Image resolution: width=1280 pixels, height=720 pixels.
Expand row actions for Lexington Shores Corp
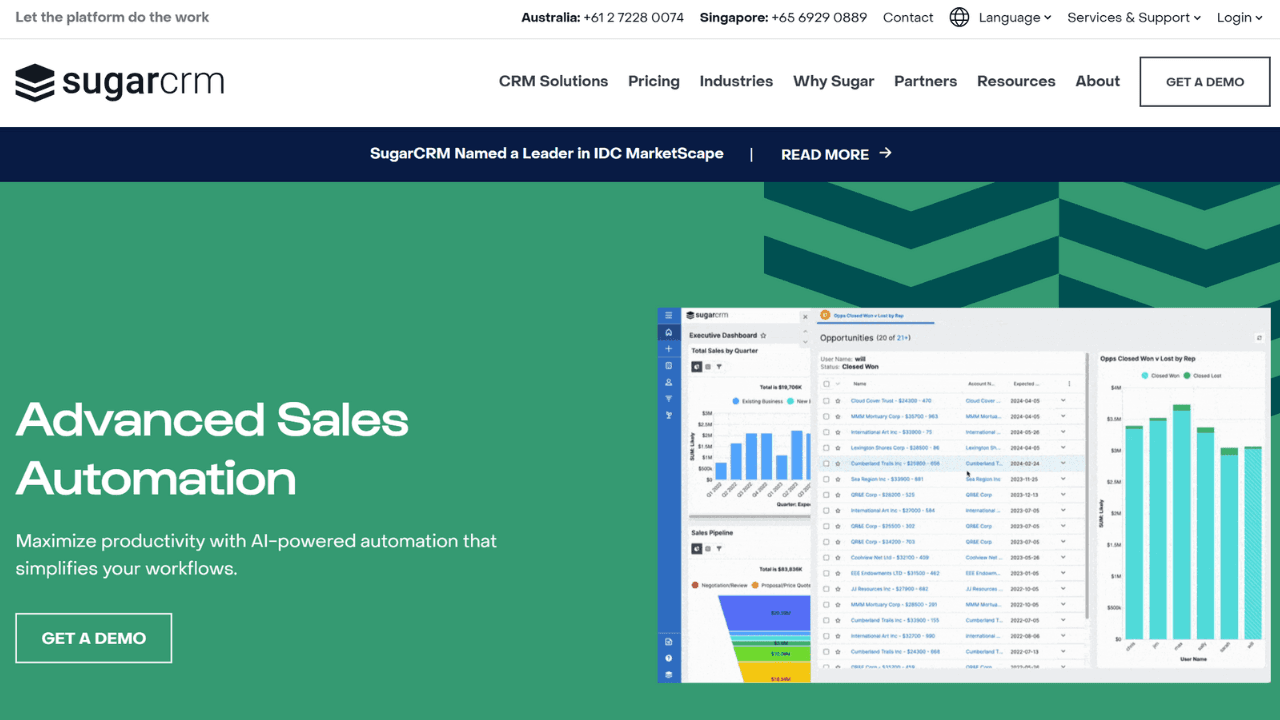pos(1063,448)
